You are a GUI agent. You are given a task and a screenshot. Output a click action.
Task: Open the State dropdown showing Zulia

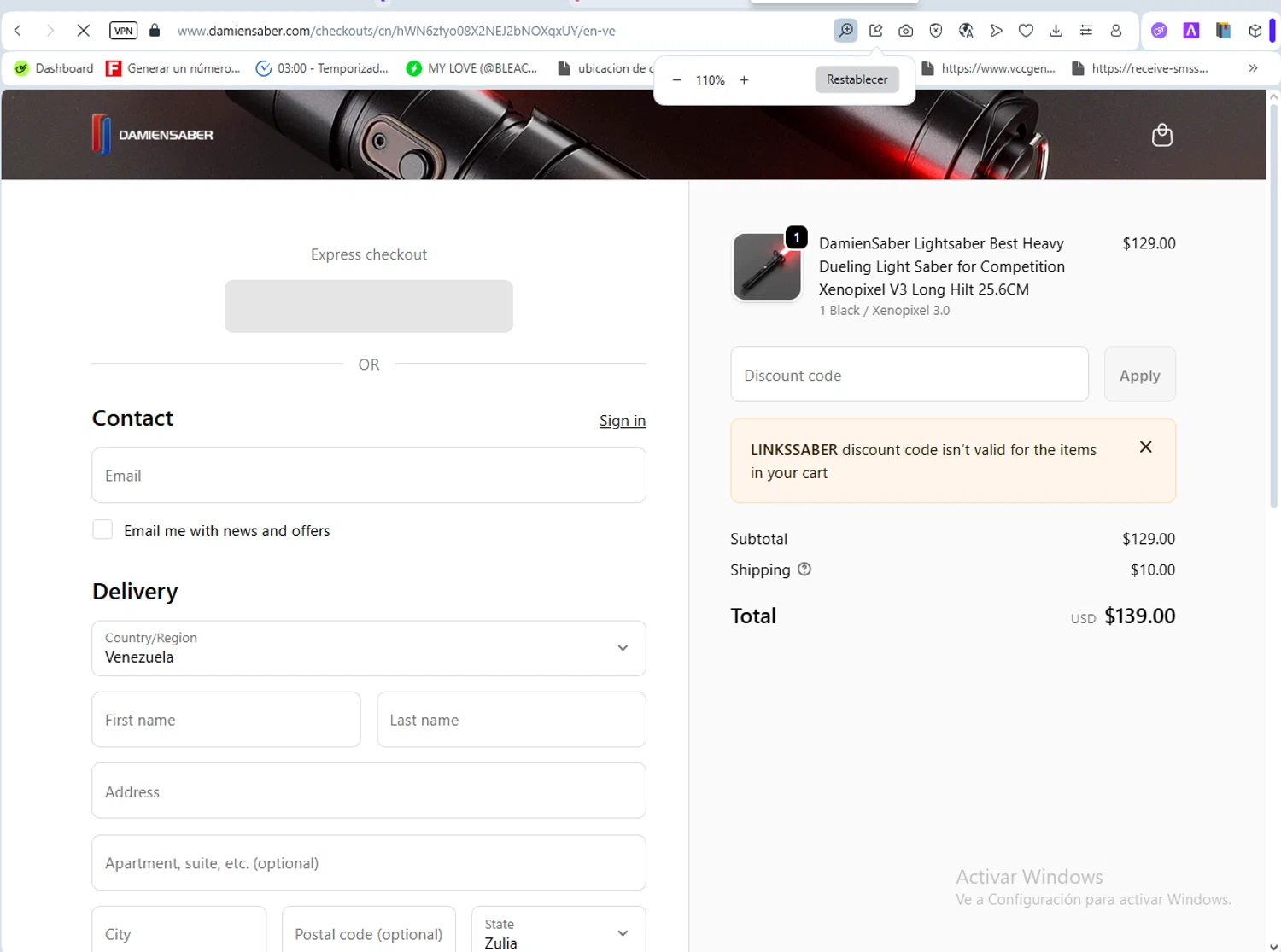click(x=559, y=931)
